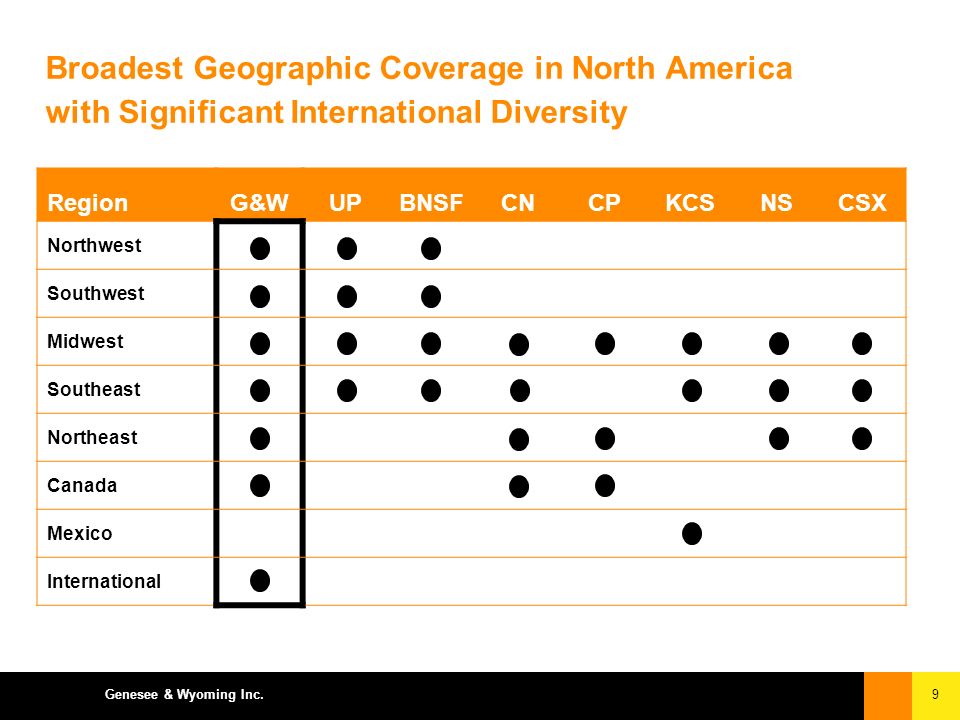Image resolution: width=960 pixels, height=720 pixels.
Task: Select the Midwest dot under KCS
Action: pos(692,343)
